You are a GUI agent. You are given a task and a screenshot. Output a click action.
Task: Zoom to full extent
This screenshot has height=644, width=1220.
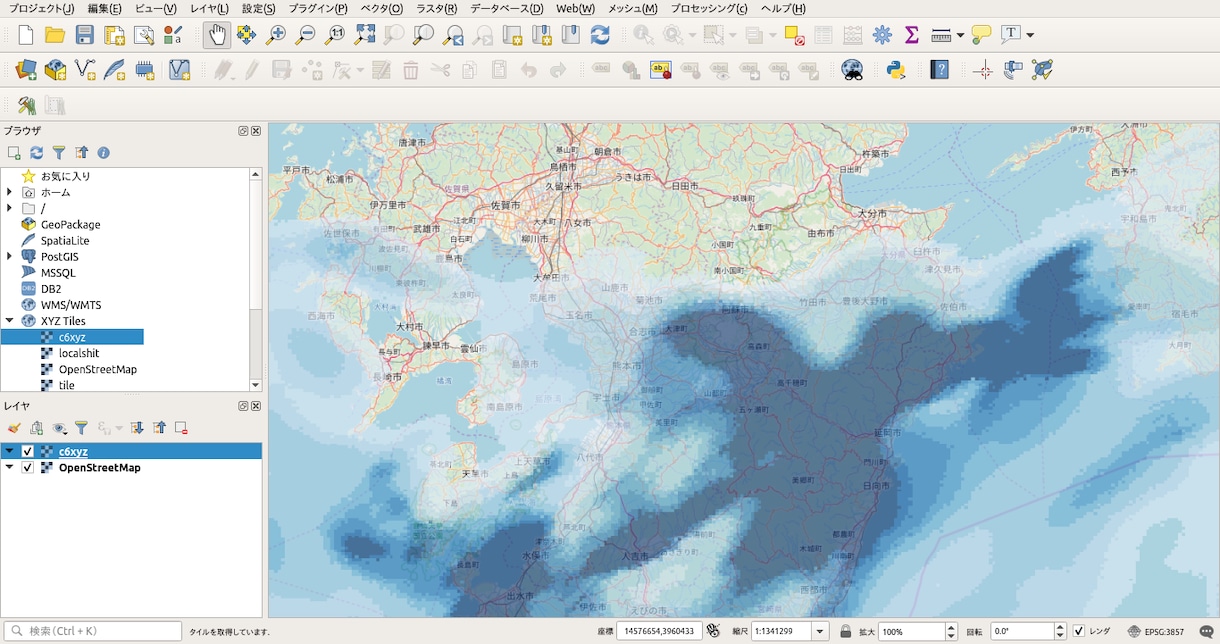pos(365,35)
